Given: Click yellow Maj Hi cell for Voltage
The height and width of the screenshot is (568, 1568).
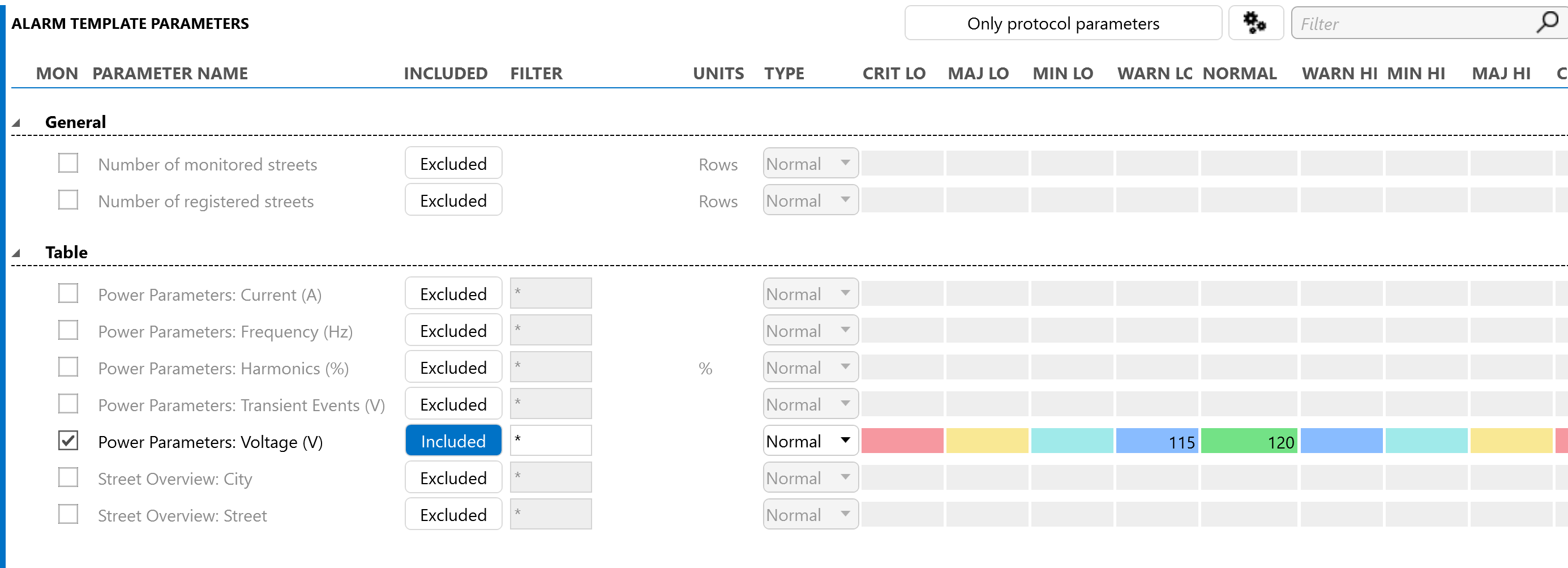Looking at the screenshot, I should (x=1511, y=441).
